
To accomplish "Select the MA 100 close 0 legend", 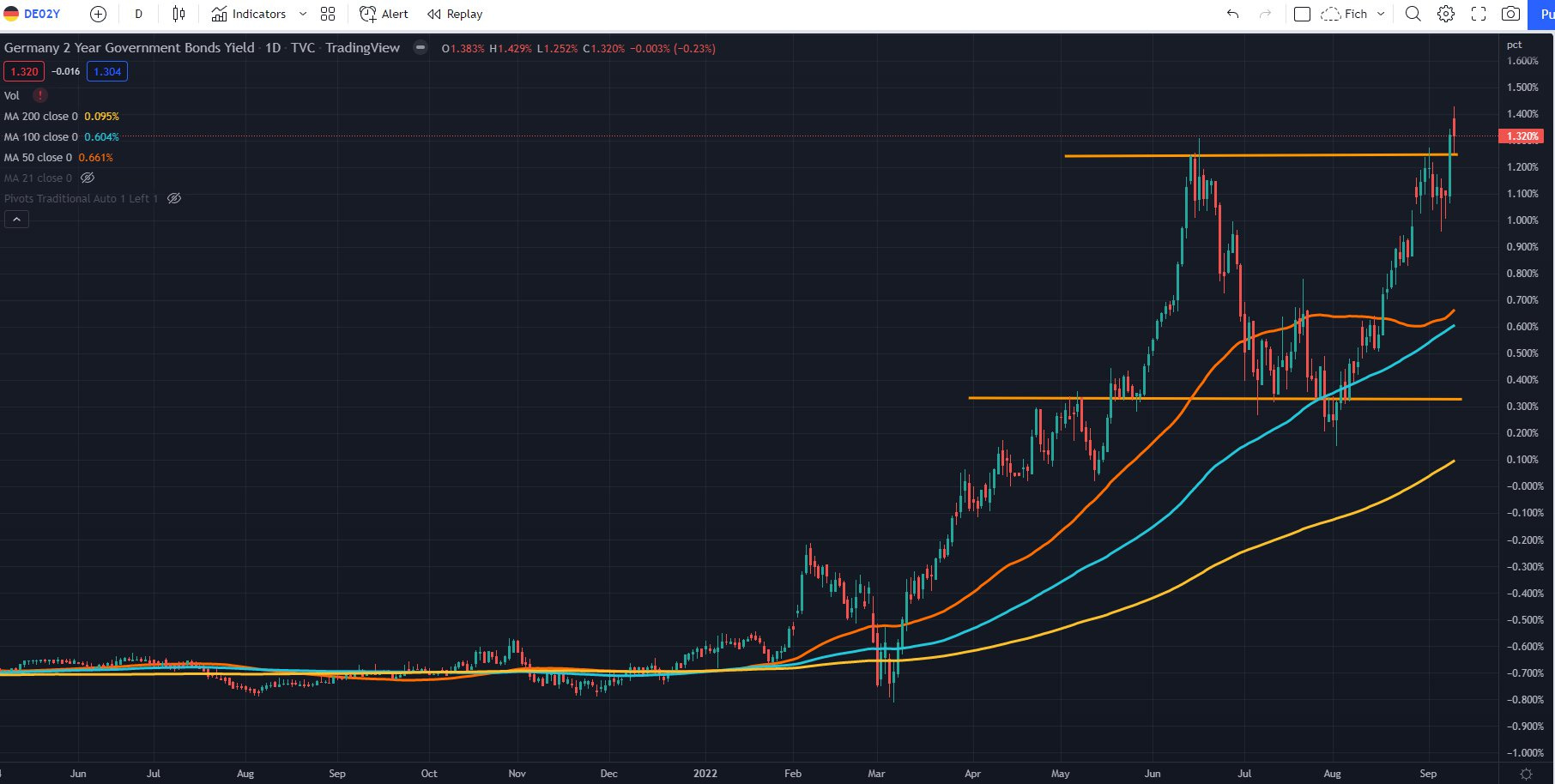I will (x=40, y=136).
